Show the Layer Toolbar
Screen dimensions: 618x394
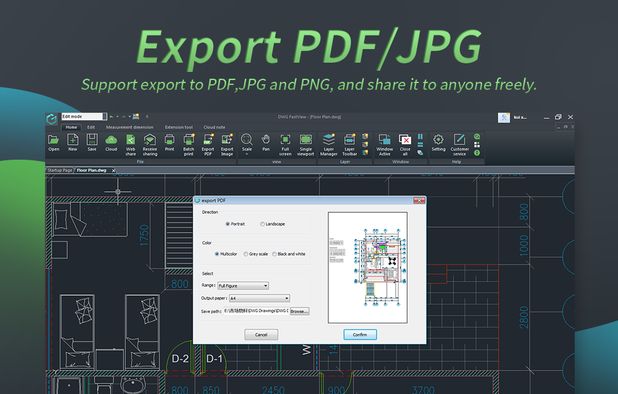(349, 139)
